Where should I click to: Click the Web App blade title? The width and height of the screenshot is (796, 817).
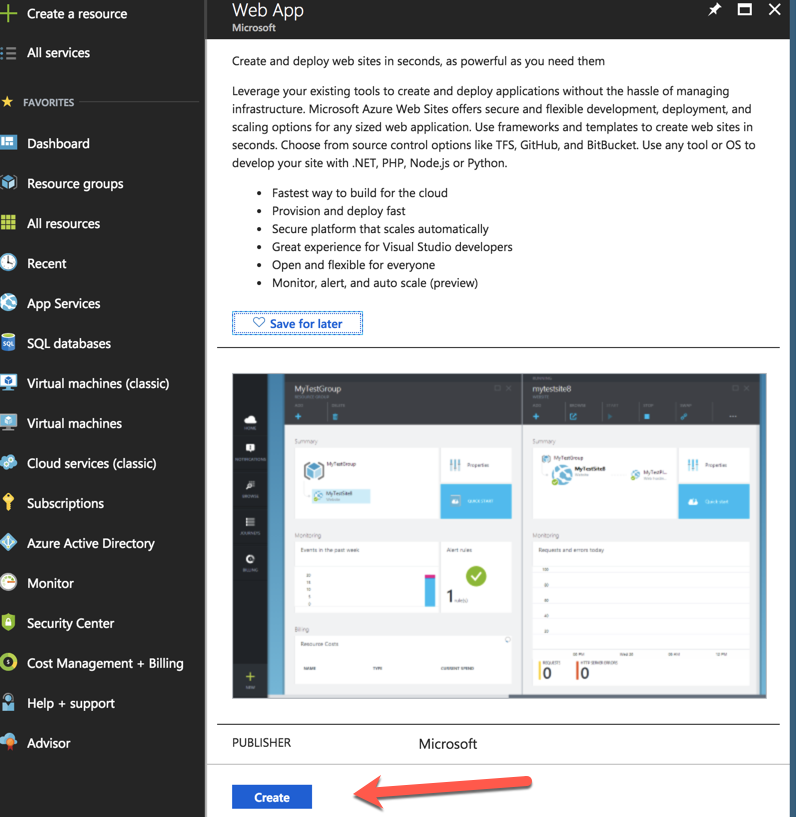click(268, 10)
